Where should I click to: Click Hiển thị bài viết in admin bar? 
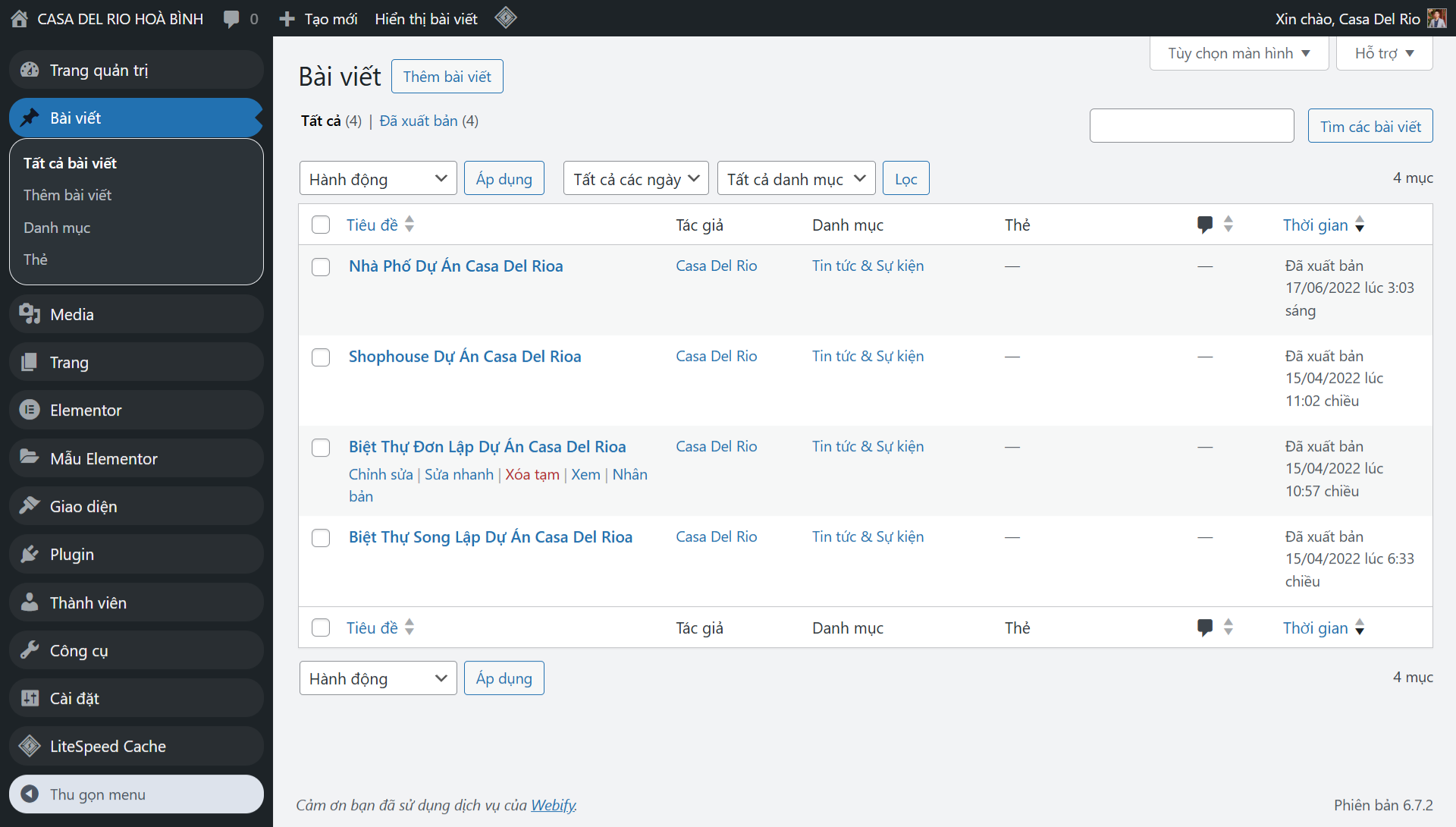426,19
